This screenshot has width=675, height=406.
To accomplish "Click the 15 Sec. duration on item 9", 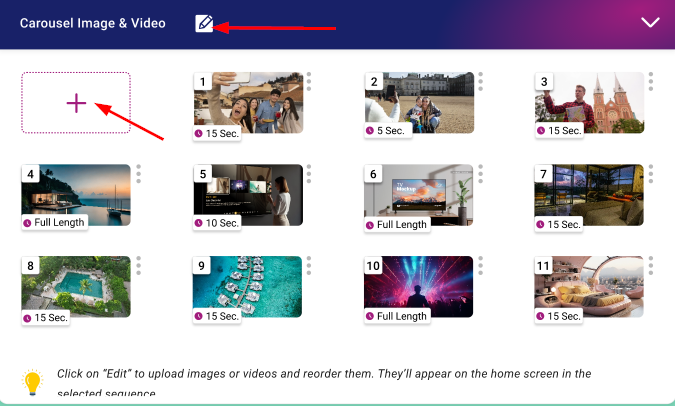I will coord(217,316).
